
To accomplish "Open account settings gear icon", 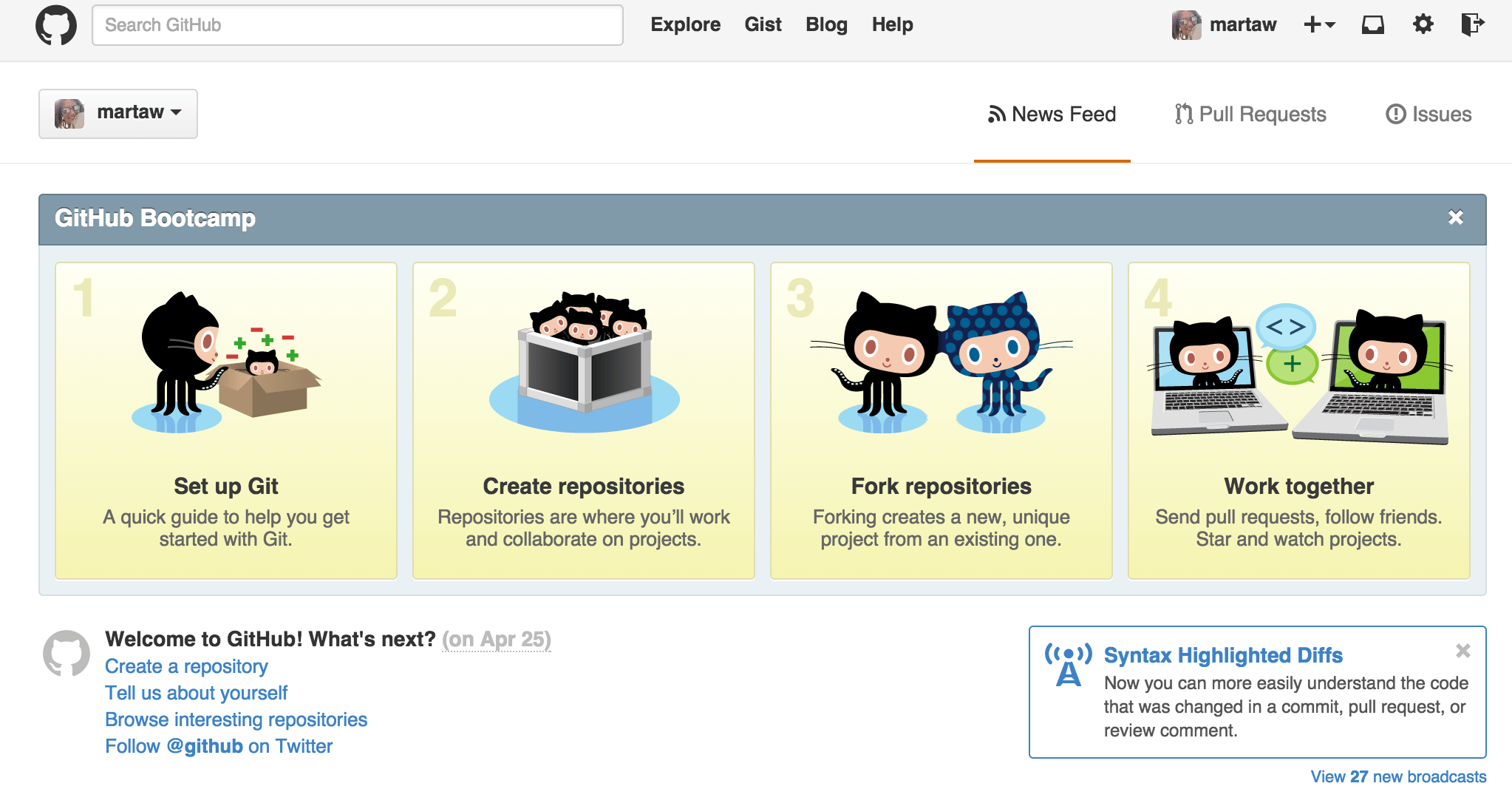I will (1423, 24).
